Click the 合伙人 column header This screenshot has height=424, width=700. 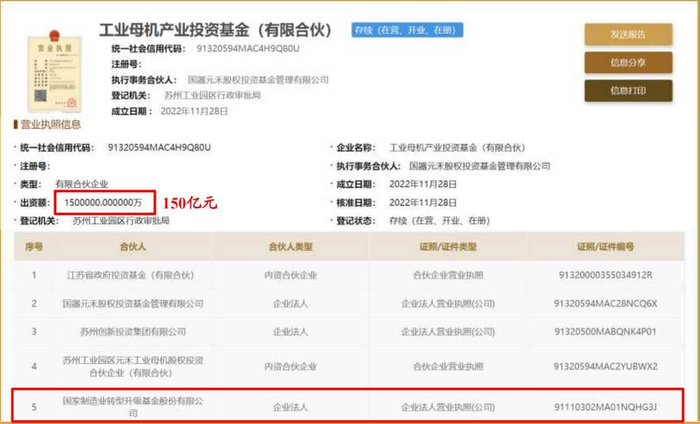(133, 247)
